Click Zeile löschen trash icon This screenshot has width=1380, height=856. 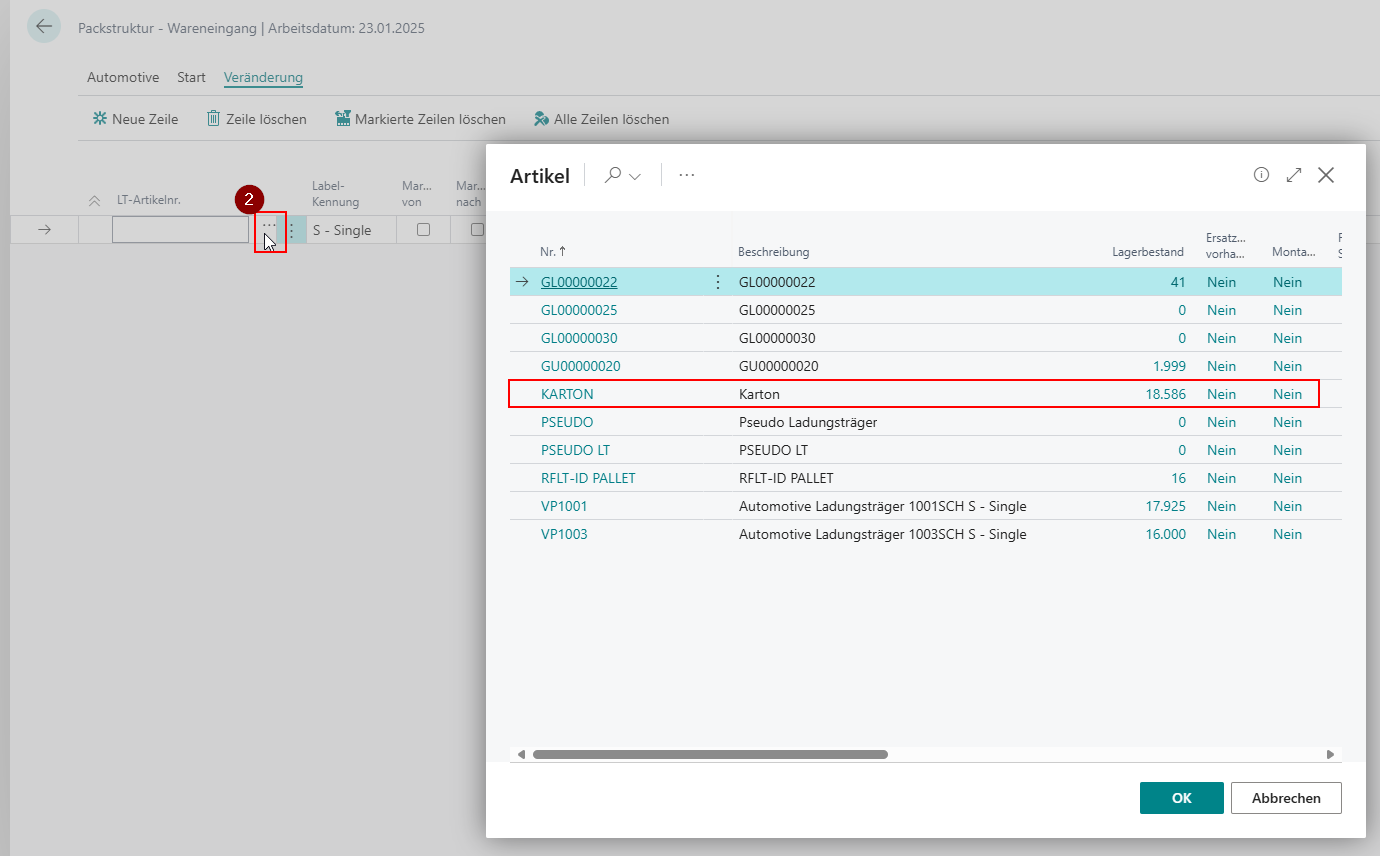tap(213, 119)
